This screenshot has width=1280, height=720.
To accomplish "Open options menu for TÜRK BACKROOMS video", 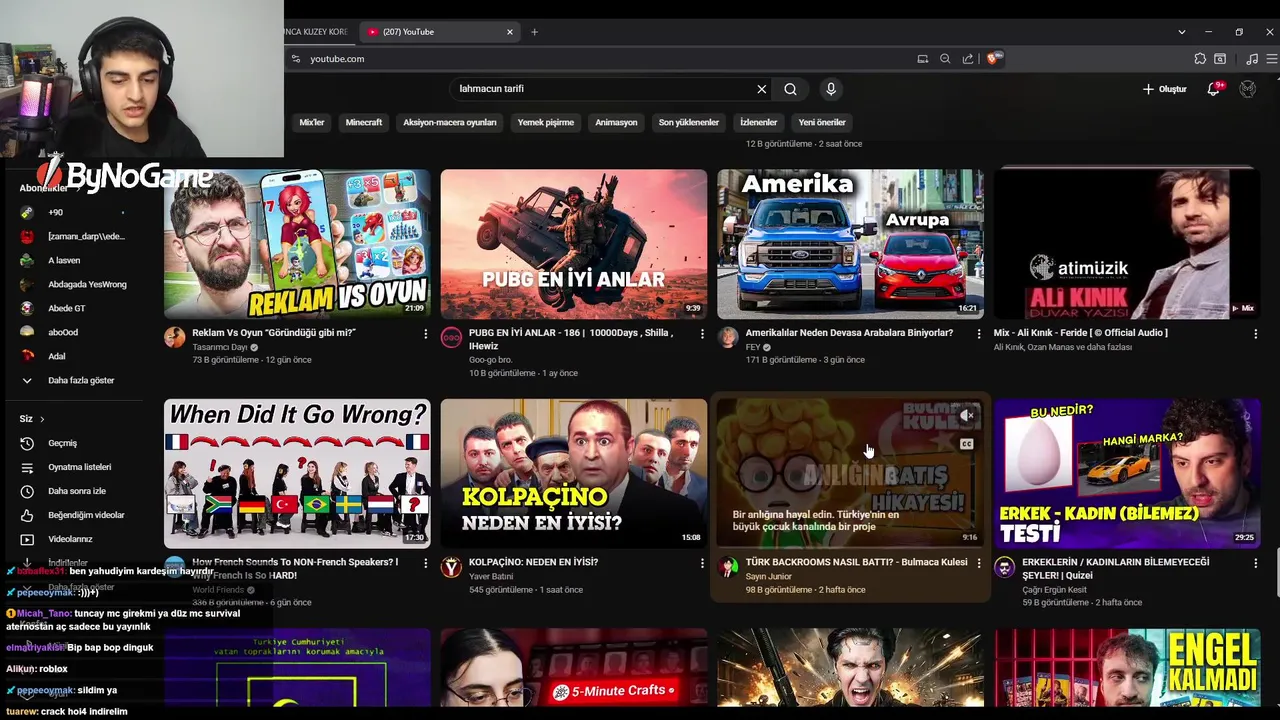I will coord(979,563).
